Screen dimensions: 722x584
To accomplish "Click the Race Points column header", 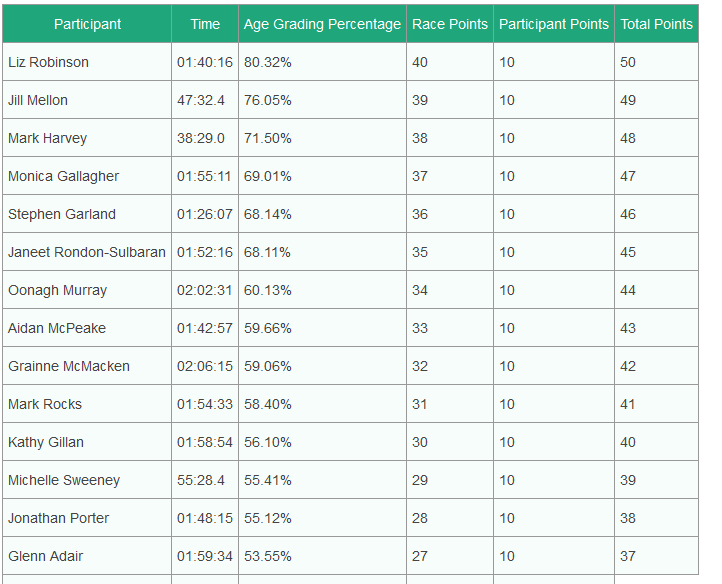I will (450, 24).
